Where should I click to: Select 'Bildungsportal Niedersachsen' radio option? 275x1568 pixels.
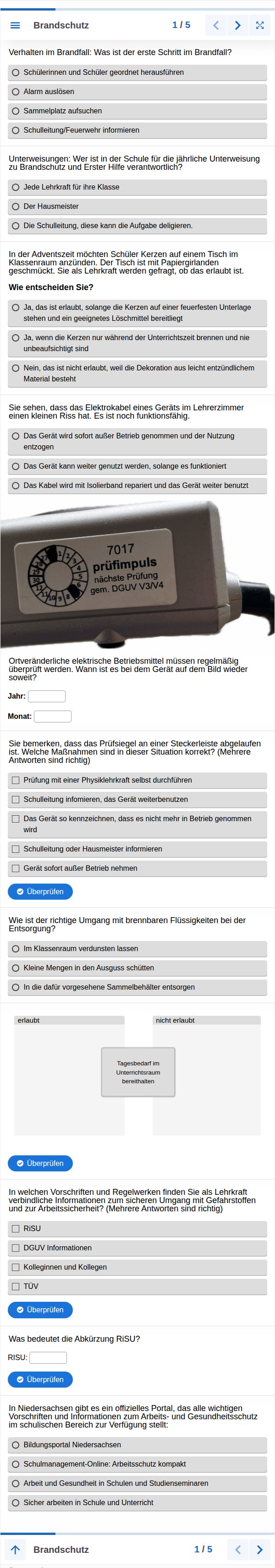(x=16, y=1445)
